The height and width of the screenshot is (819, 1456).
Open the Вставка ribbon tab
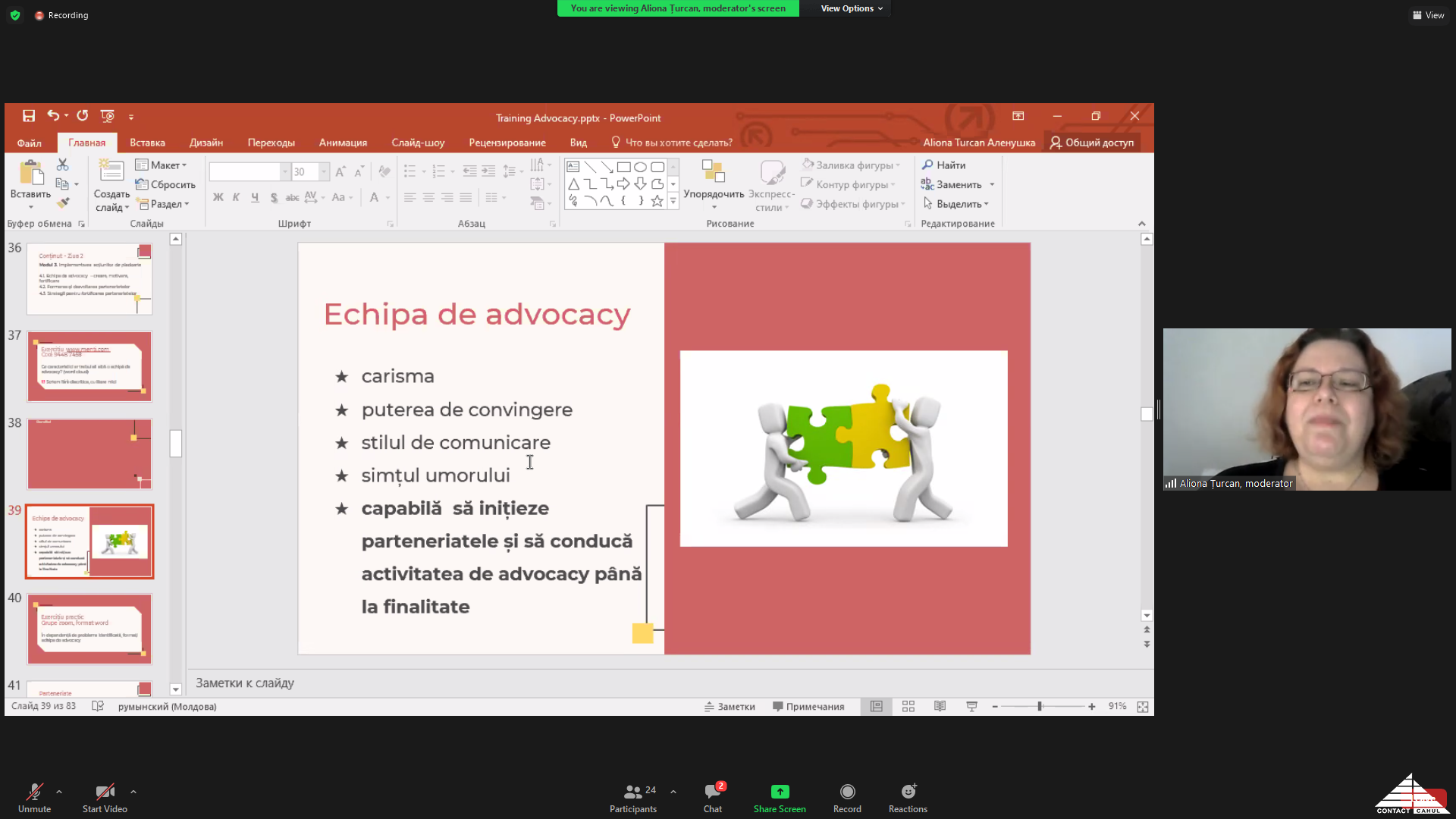[147, 143]
